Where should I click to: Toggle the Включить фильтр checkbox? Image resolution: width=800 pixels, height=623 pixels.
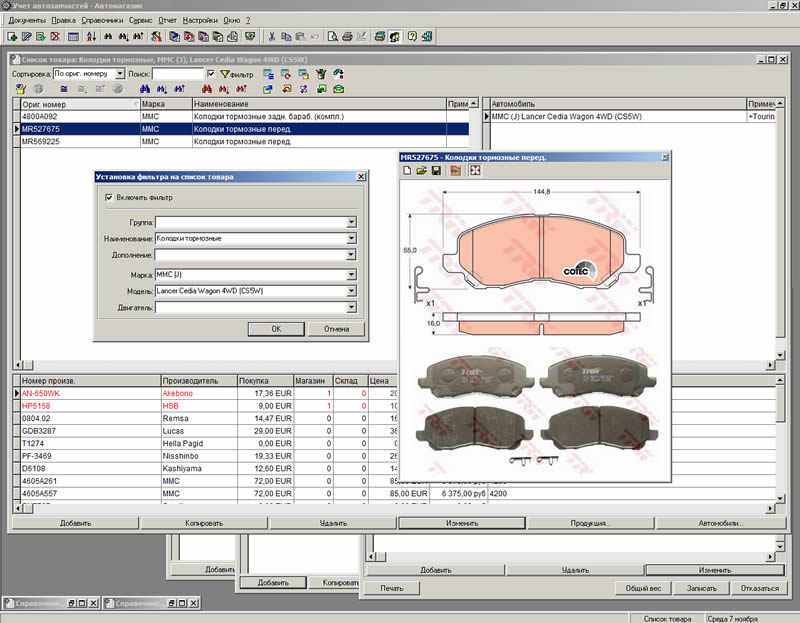pos(109,197)
